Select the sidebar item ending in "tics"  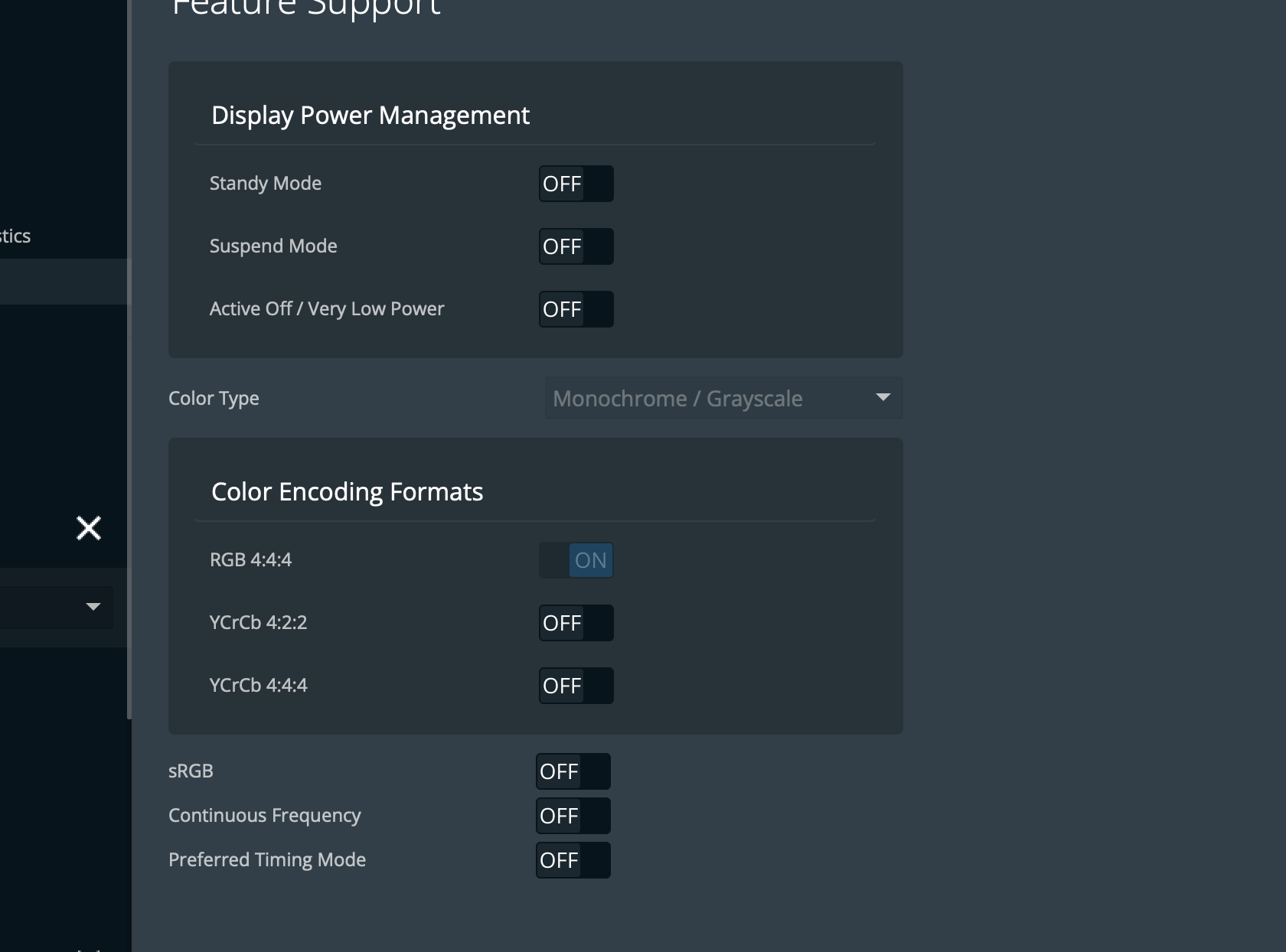[x=15, y=236]
